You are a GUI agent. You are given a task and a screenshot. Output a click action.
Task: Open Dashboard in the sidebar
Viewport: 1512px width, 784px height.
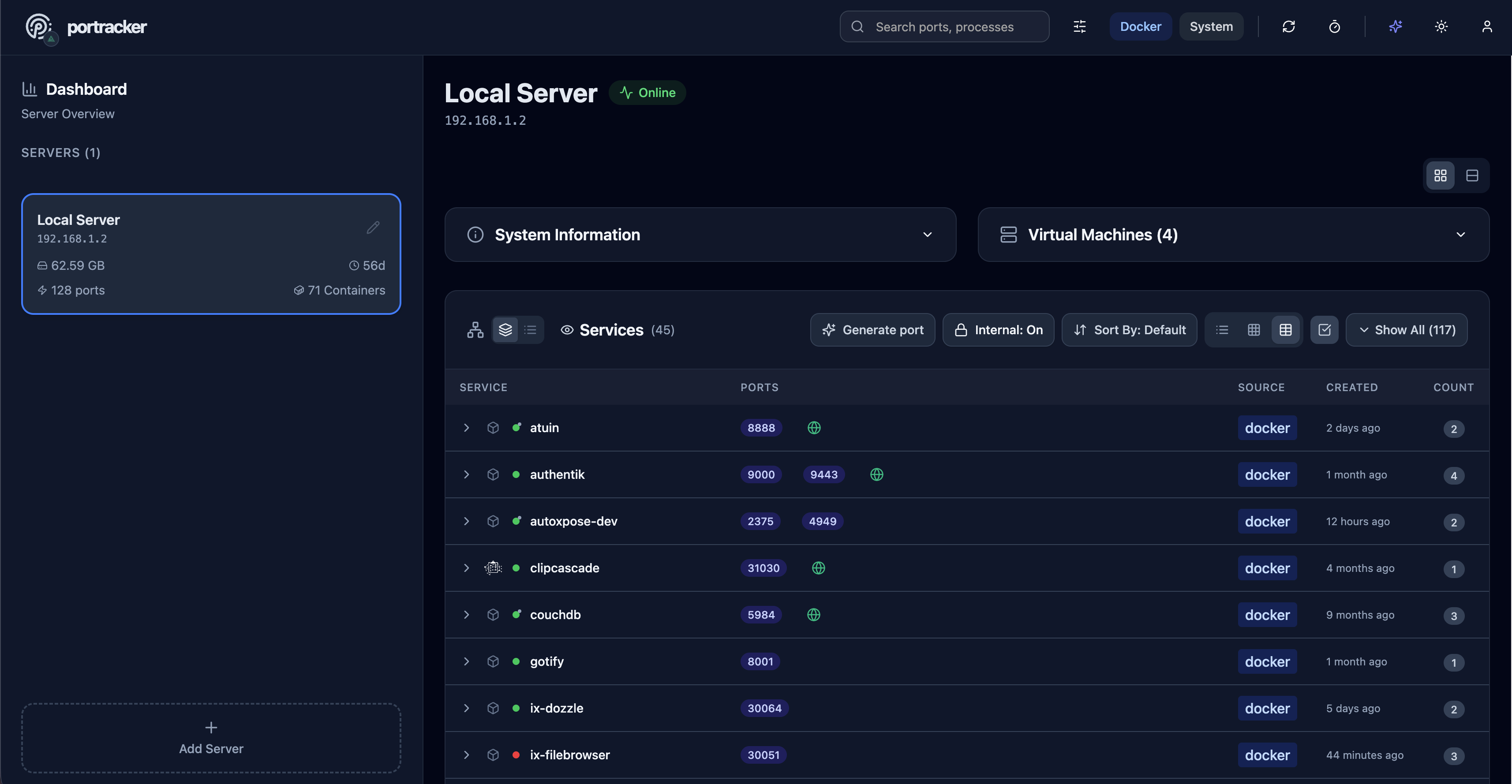point(86,89)
